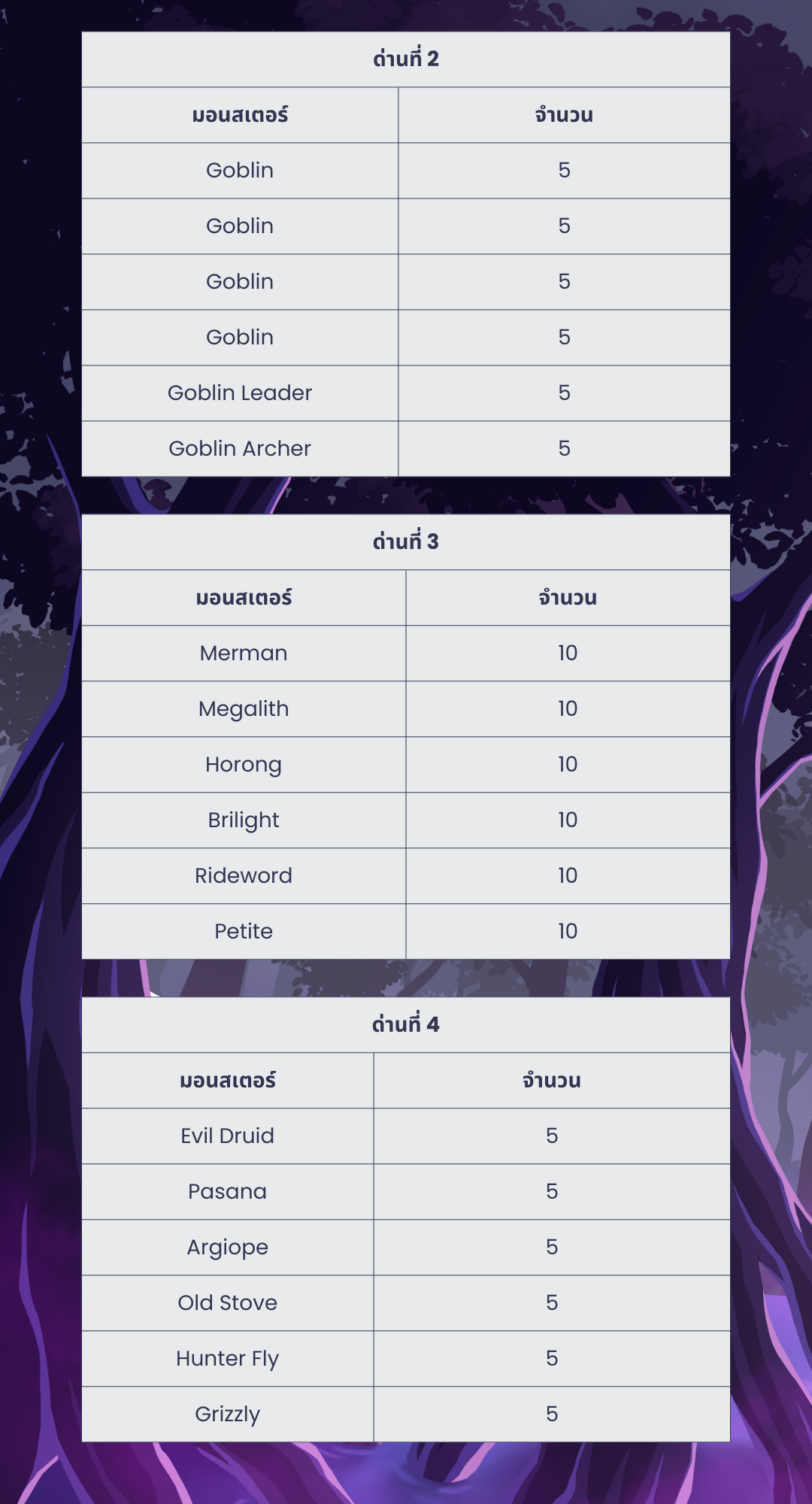Click the Megalith monster name
This screenshot has width=812, height=1504.
(244, 709)
